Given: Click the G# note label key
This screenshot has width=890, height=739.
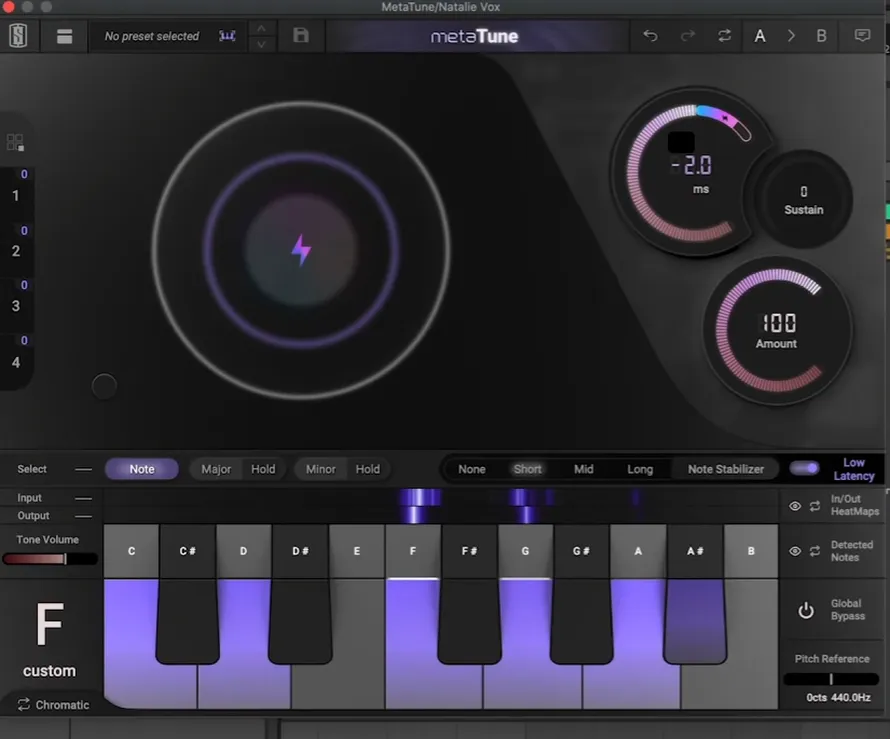Looking at the screenshot, I should [581, 551].
